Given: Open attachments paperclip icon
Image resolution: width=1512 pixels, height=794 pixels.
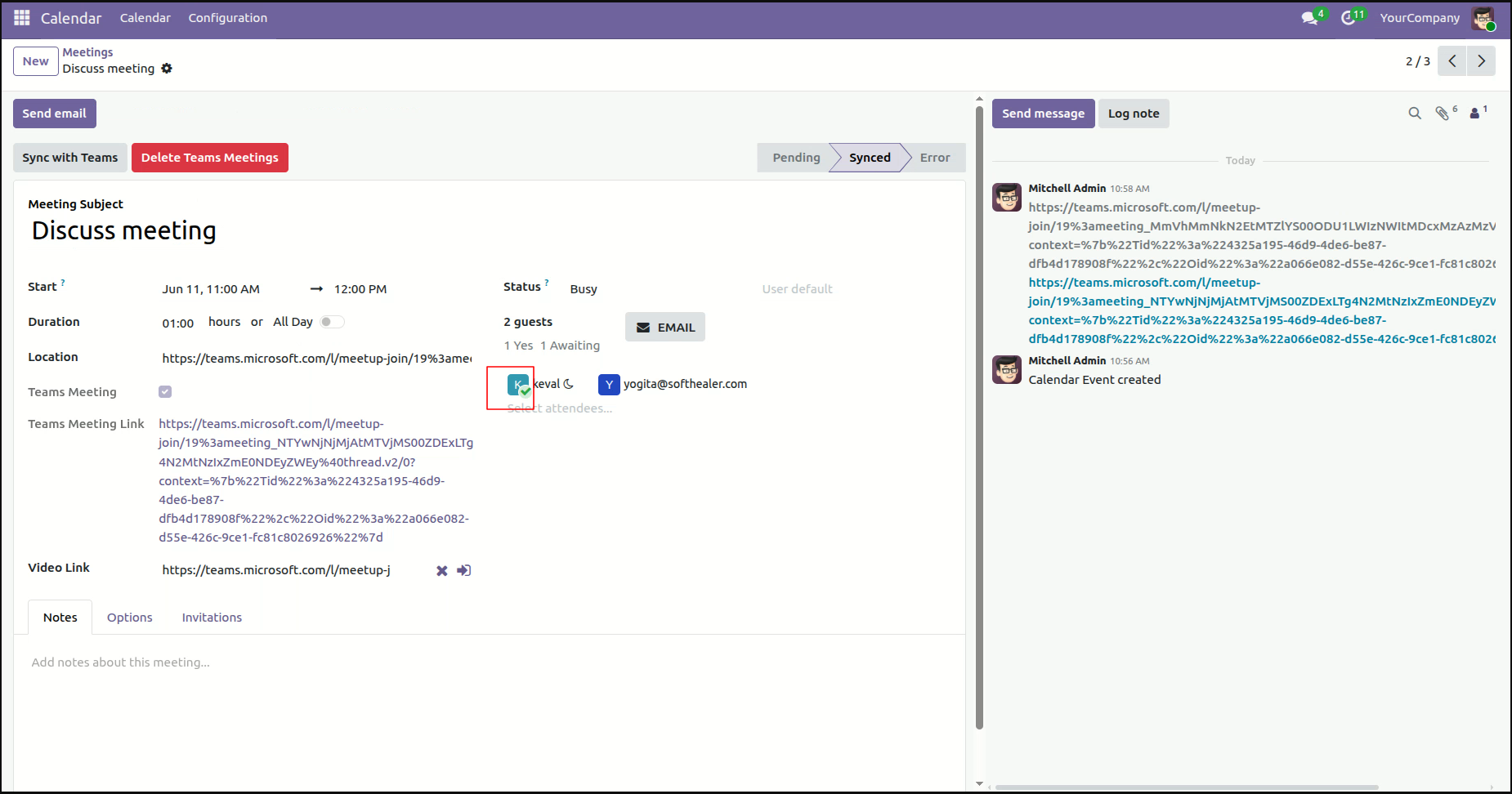Looking at the screenshot, I should [1443, 114].
